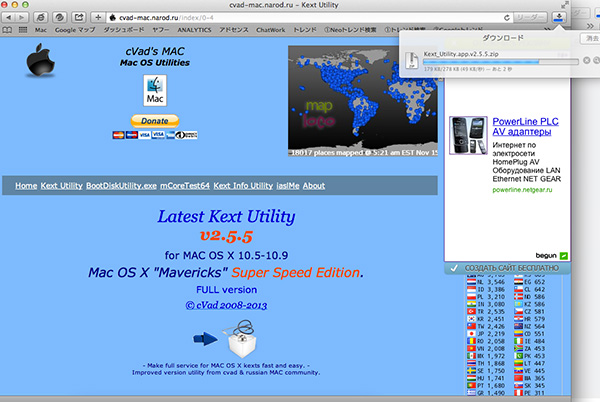Click the yellow Donate button
The width and height of the screenshot is (600, 402).
click(x=155, y=121)
